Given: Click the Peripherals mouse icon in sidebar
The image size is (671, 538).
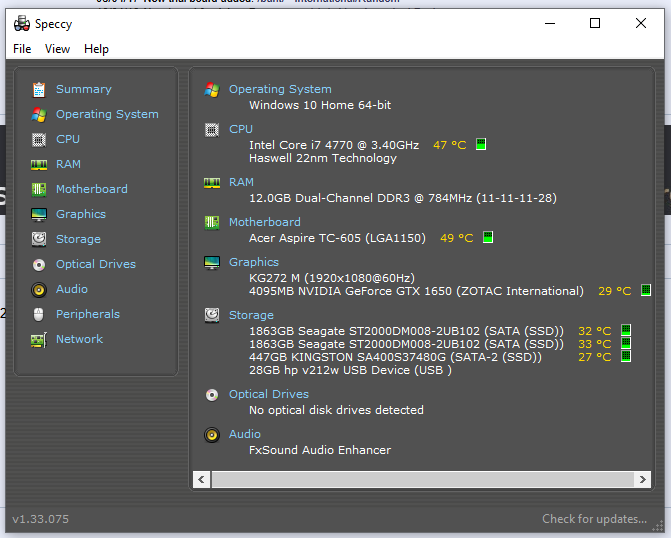Looking at the screenshot, I should pyautogui.click(x=39, y=315).
